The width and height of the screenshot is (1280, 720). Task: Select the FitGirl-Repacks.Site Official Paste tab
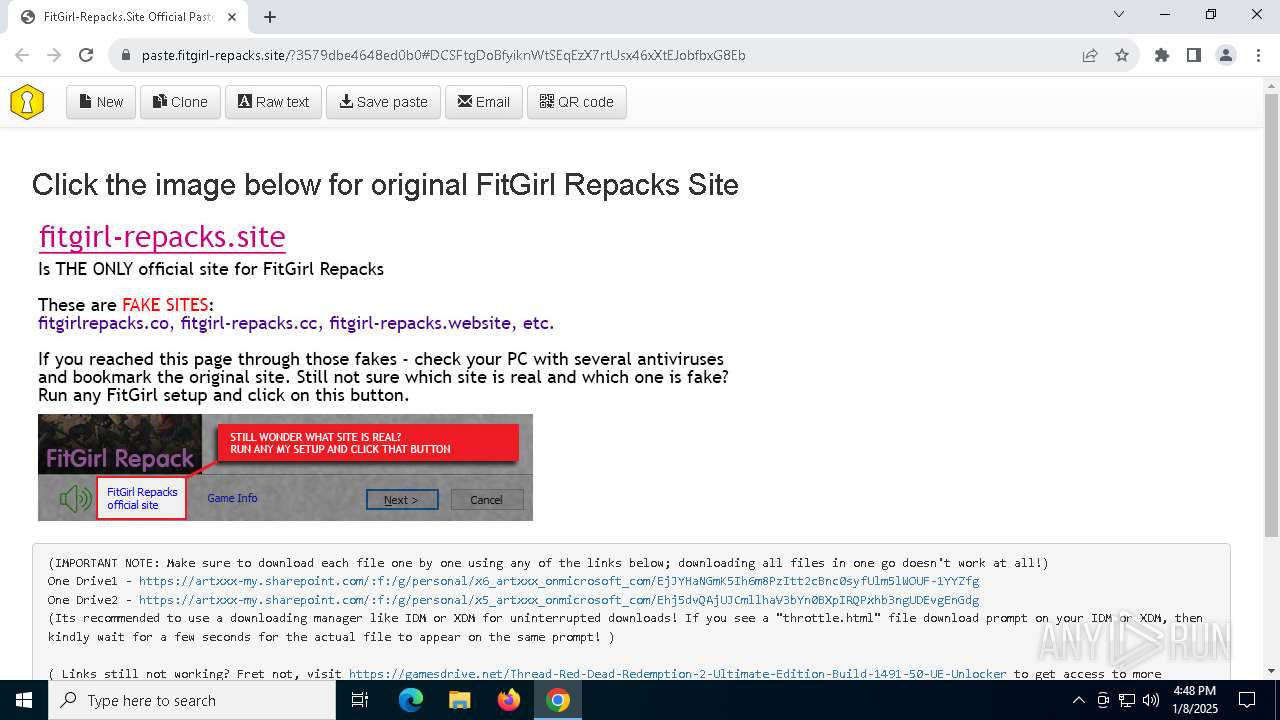(126, 17)
